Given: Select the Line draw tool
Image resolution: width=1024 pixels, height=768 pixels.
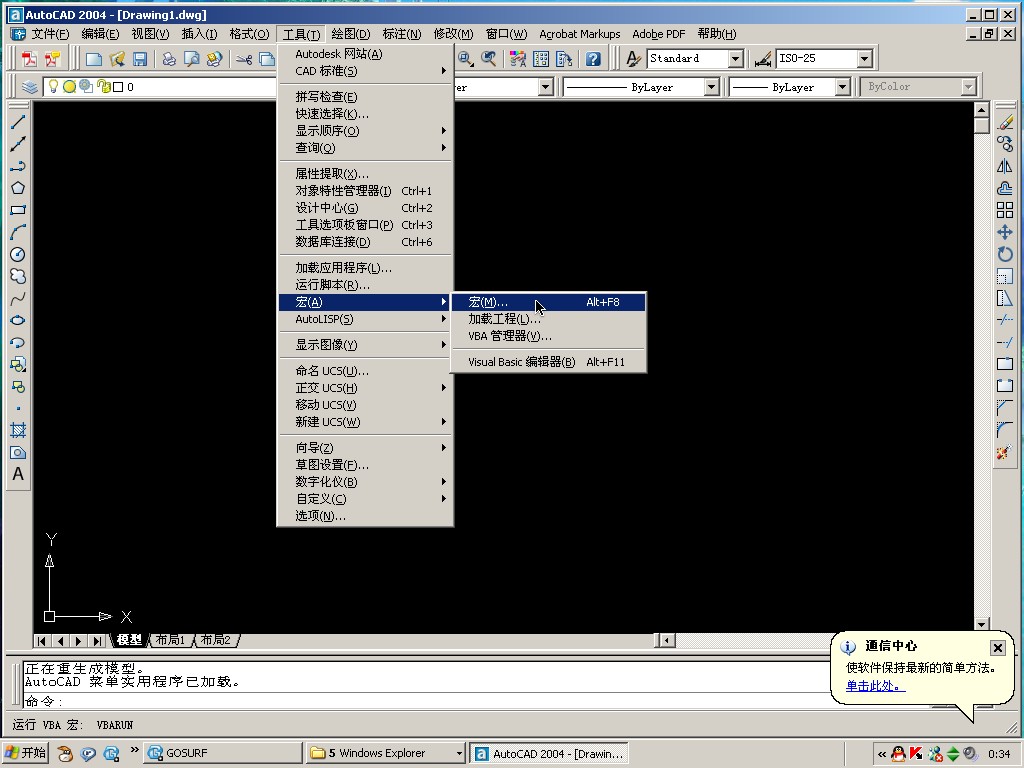Looking at the screenshot, I should pos(18,122).
